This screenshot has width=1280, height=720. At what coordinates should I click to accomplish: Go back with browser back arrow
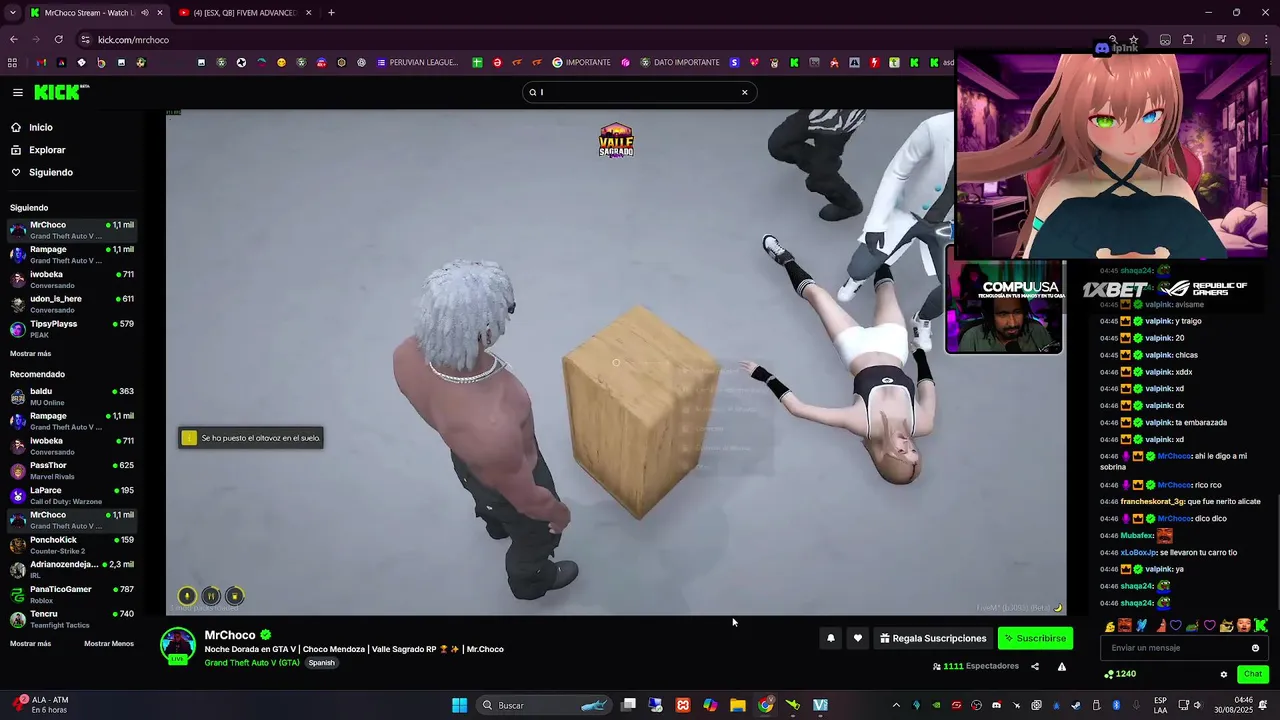tap(13, 39)
